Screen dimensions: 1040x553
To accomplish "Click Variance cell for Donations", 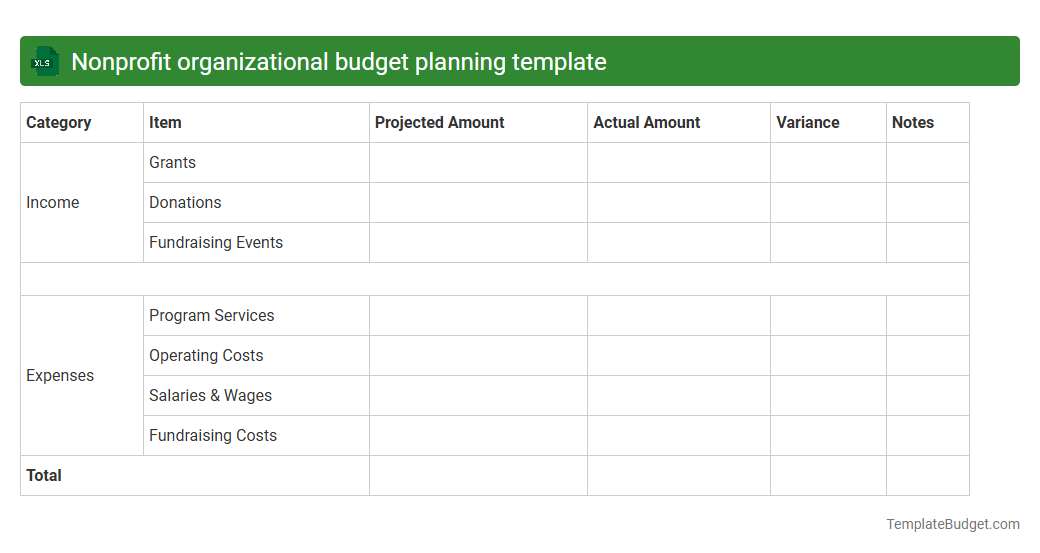I will [828, 202].
